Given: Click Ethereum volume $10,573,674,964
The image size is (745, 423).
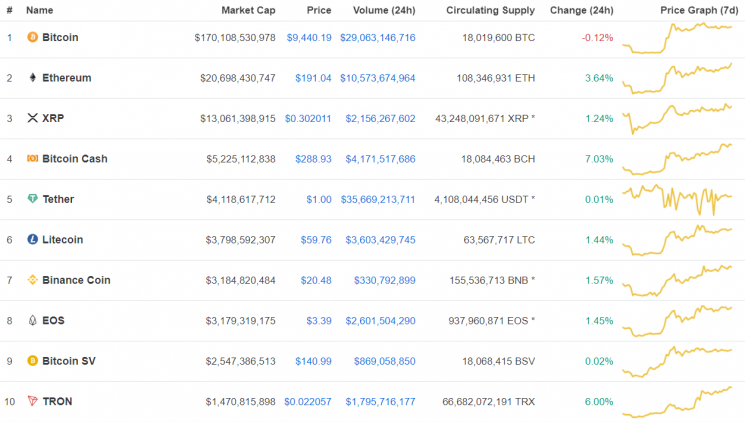Looking at the screenshot, I should tap(377, 78).
